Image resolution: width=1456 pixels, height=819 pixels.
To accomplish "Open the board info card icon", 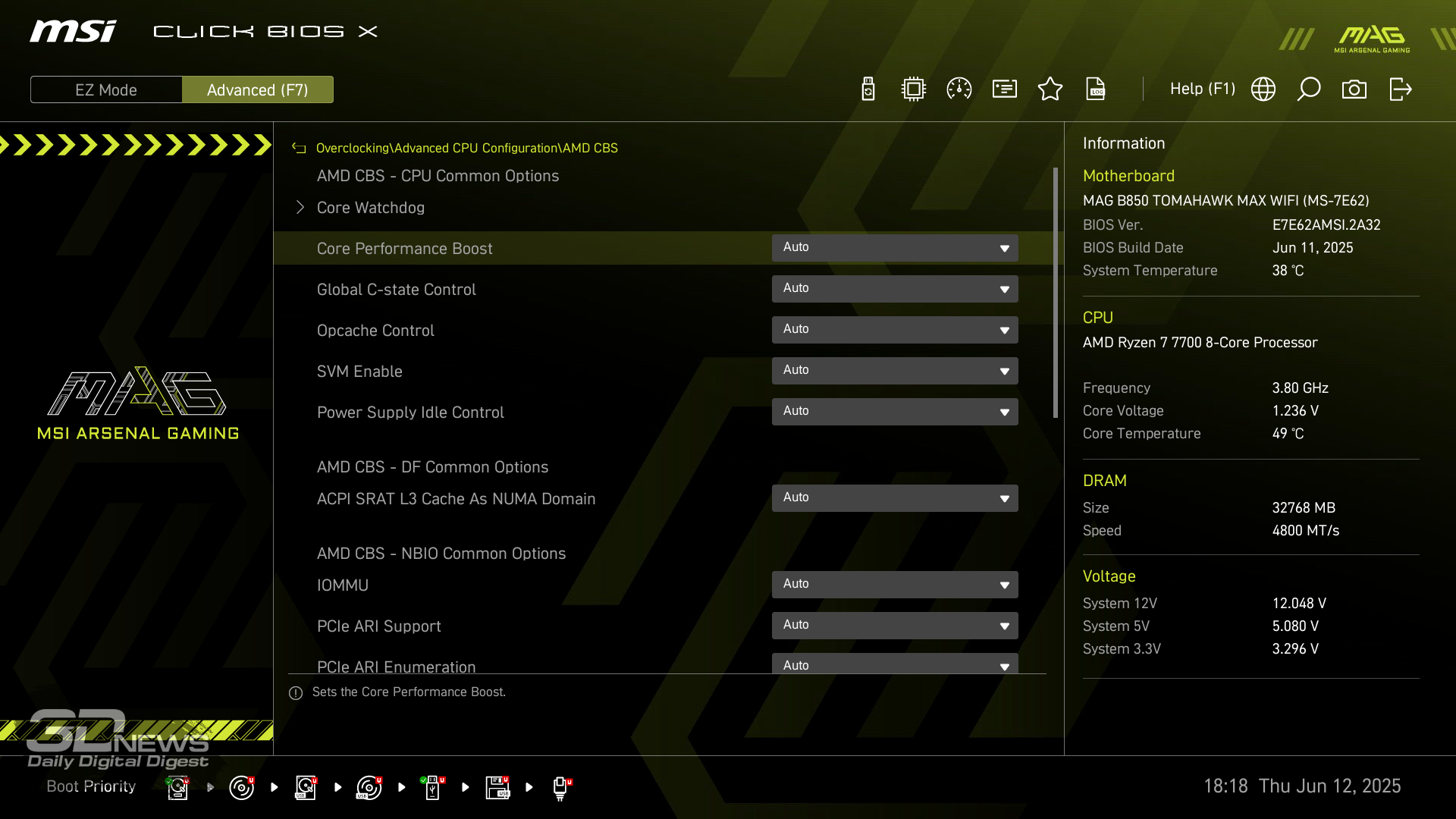I will 1005,89.
